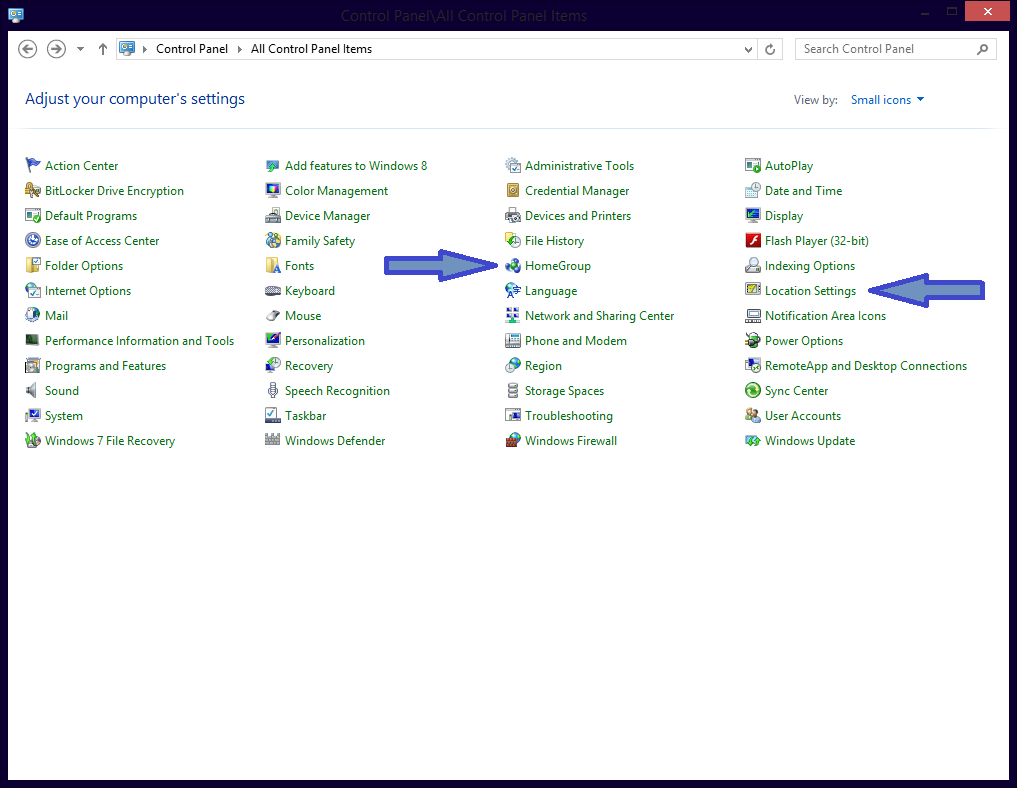
Task: Click the Control Panel window title icon
Action: coord(16,14)
